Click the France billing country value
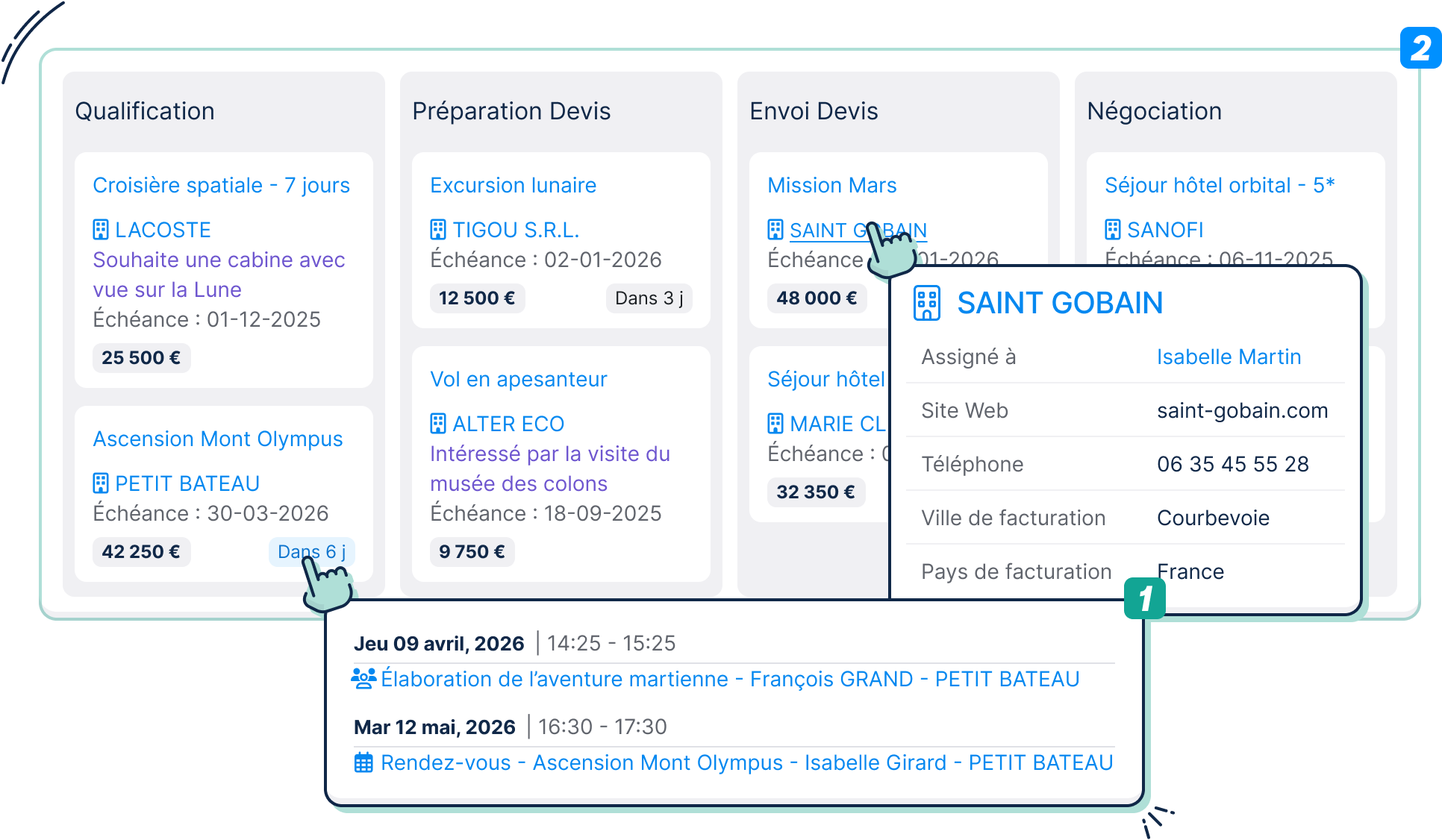 [1190, 571]
